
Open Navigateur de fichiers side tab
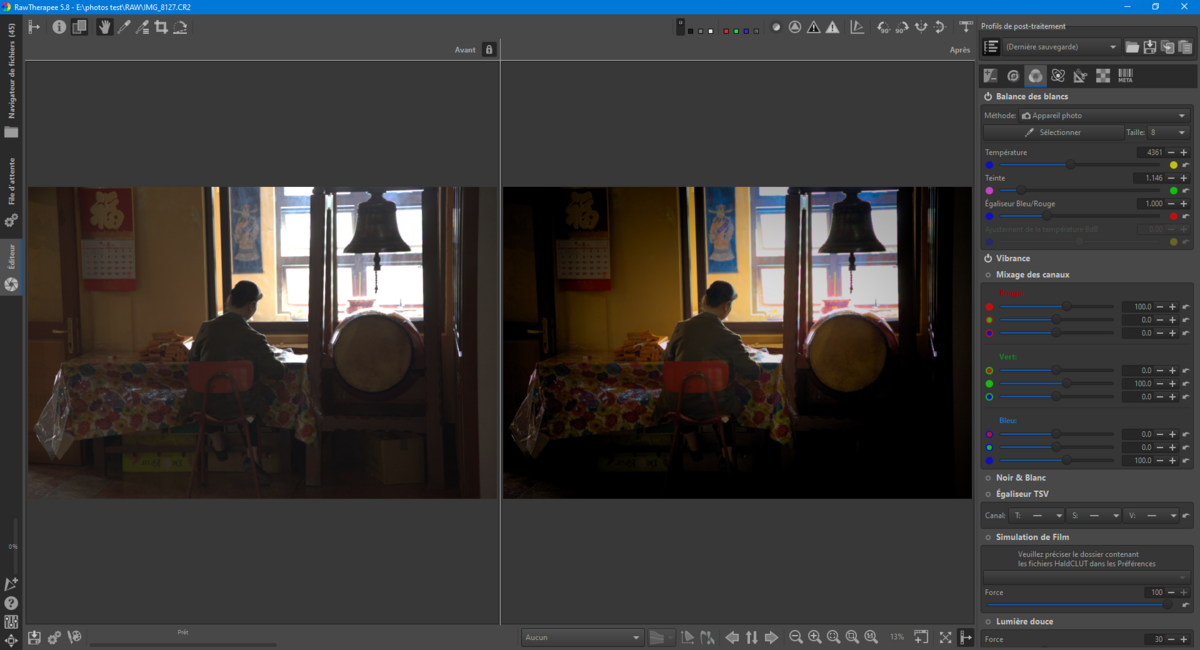click(x=11, y=83)
